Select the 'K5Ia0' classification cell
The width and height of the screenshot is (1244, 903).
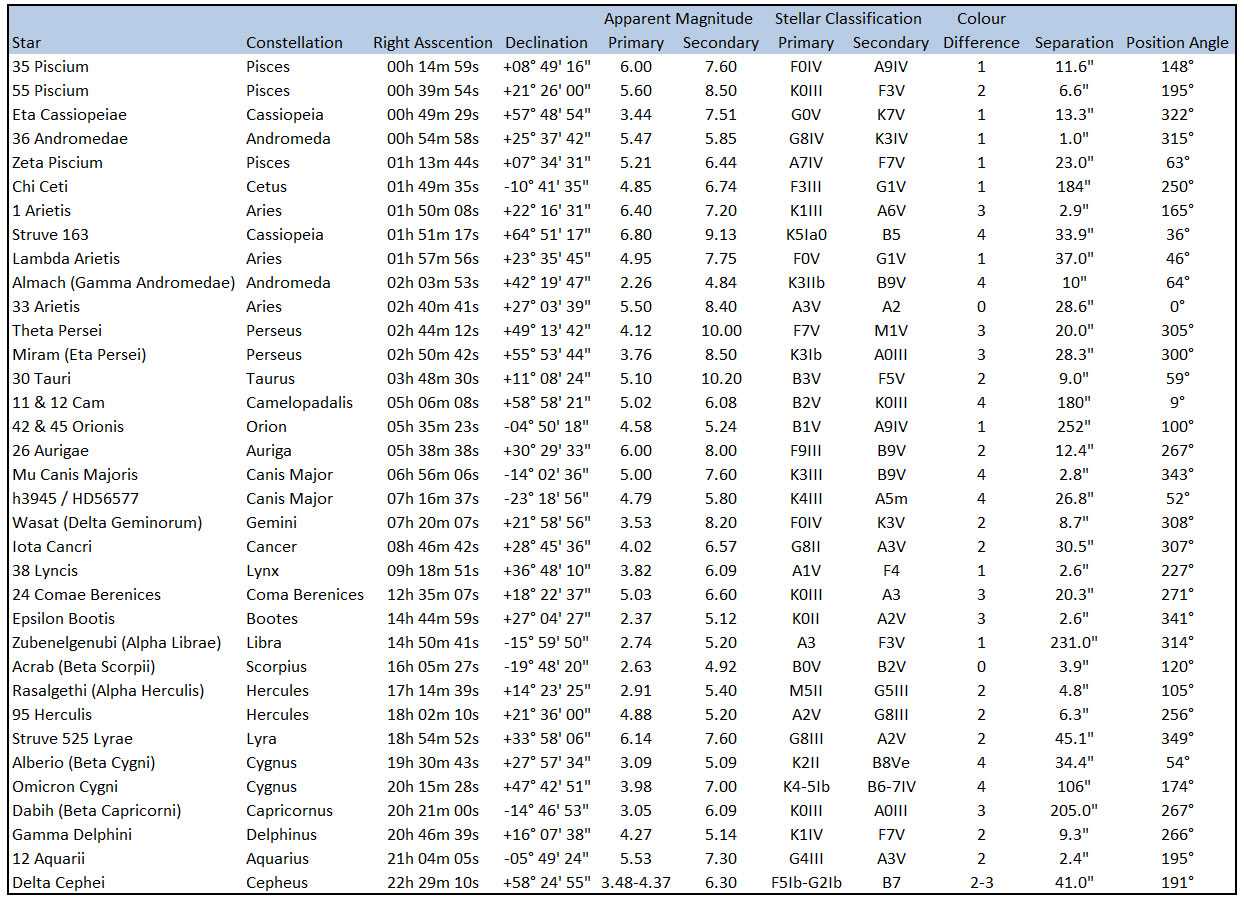click(x=806, y=235)
